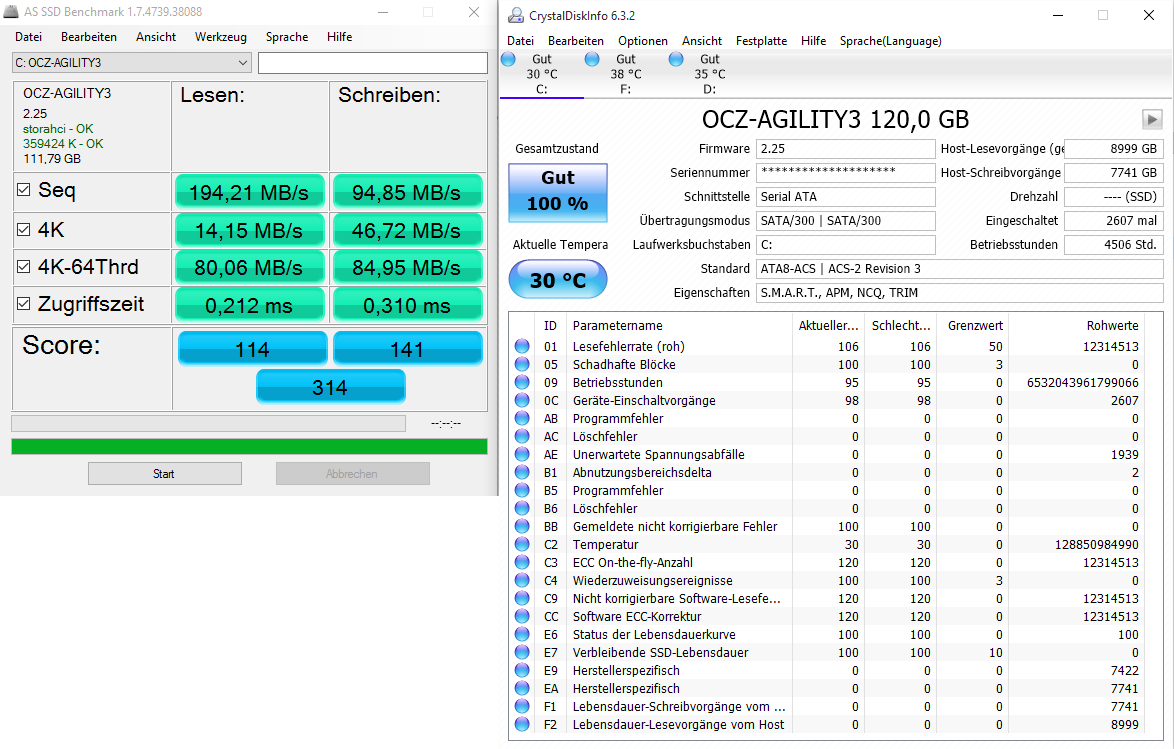Click the next disk arrow button
The width and height of the screenshot is (1174, 749).
point(1152,119)
